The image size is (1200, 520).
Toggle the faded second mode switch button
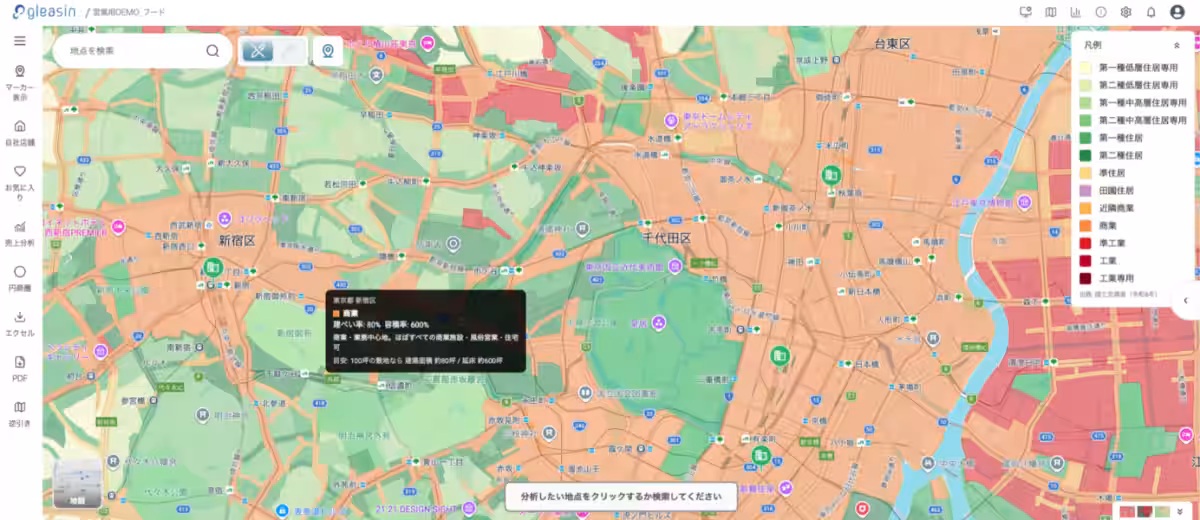[x=289, y=51]
